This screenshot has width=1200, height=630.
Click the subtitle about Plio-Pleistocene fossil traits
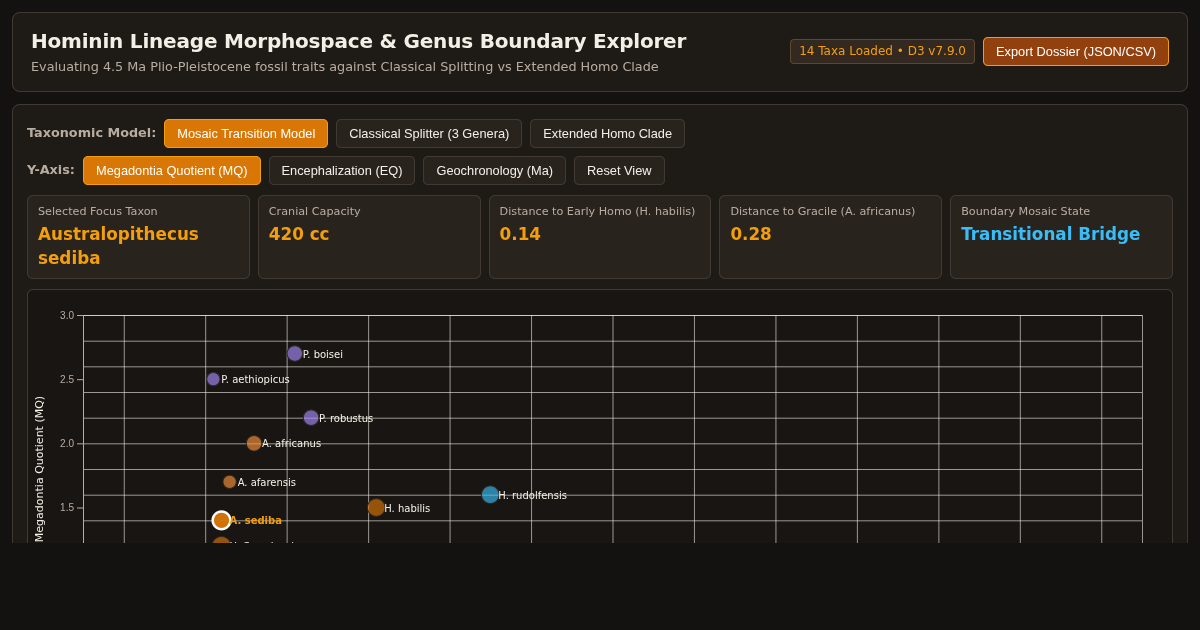pyautogui.click(x=345, y=67)
